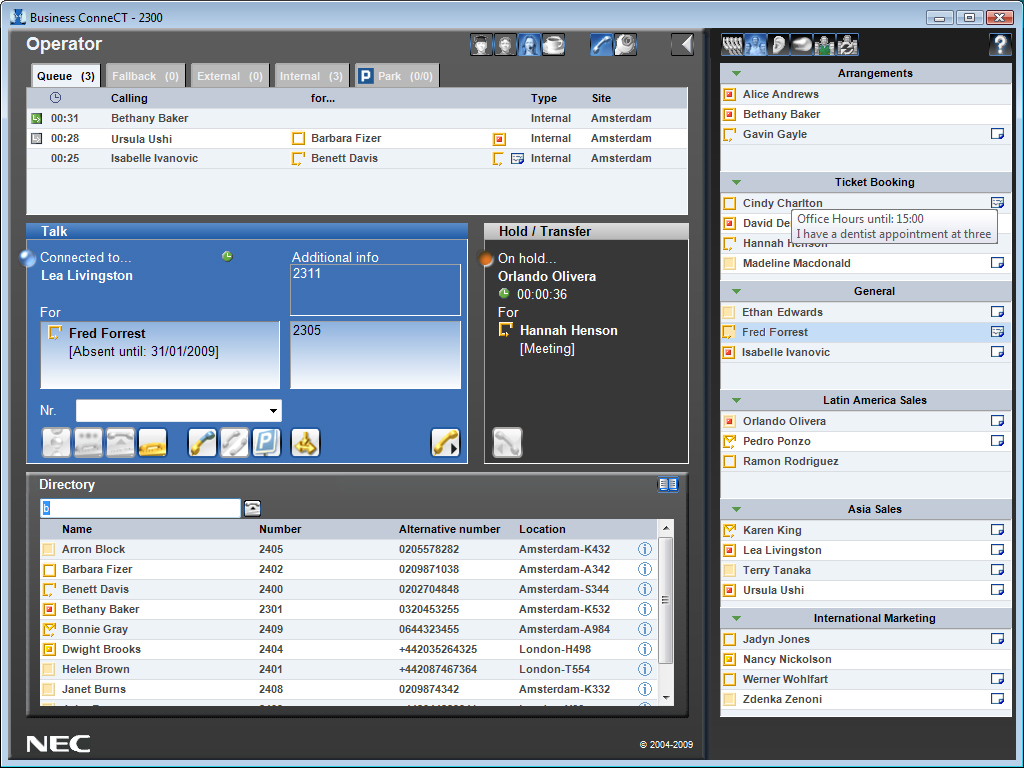Click message icon next to Cindy Charlton
This screenshot has width=1024, height=768.
click(997, 202)
